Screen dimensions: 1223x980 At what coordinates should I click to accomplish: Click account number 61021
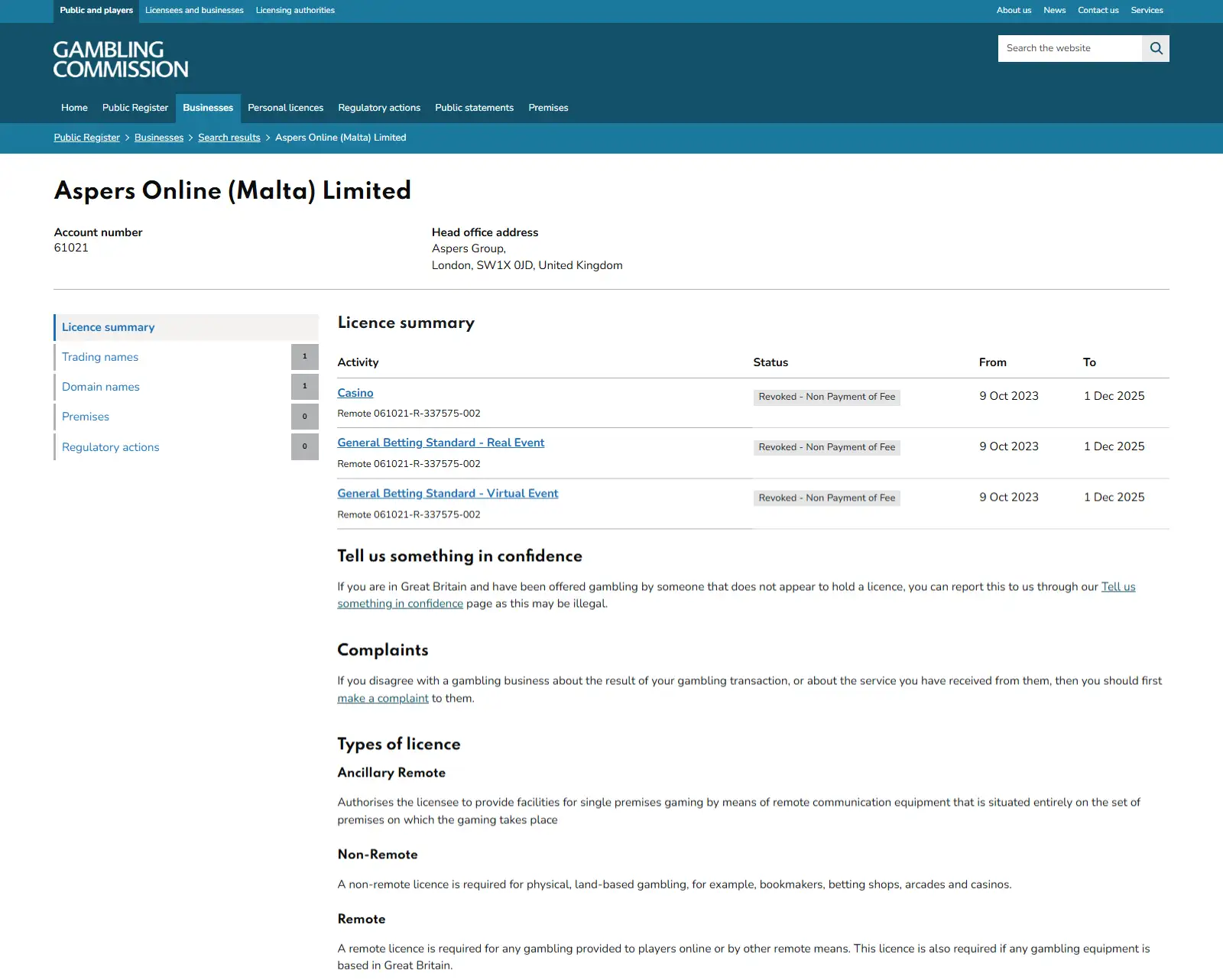click(71, 248)
